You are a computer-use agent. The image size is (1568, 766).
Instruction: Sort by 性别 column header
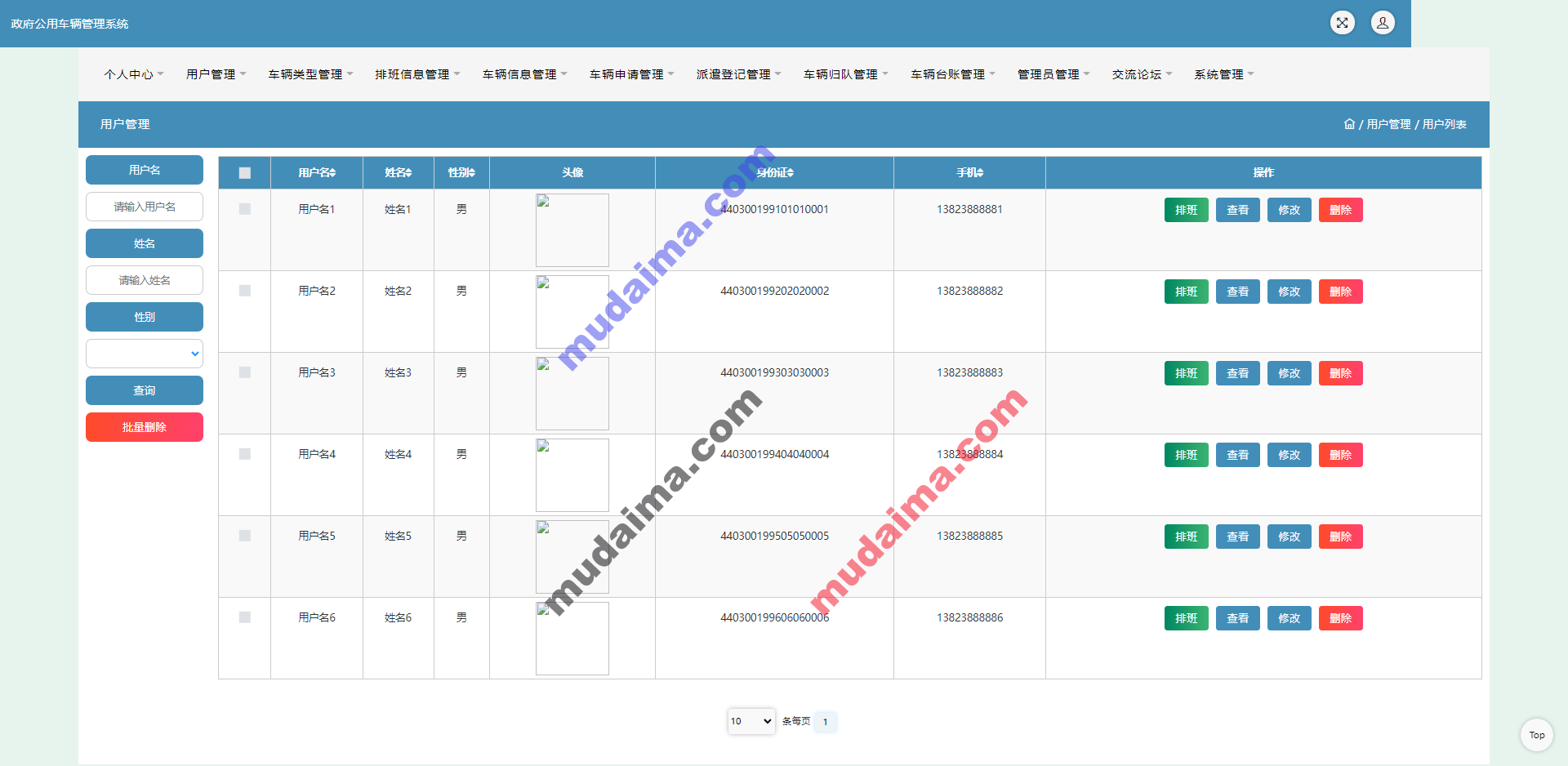(461, 172)
